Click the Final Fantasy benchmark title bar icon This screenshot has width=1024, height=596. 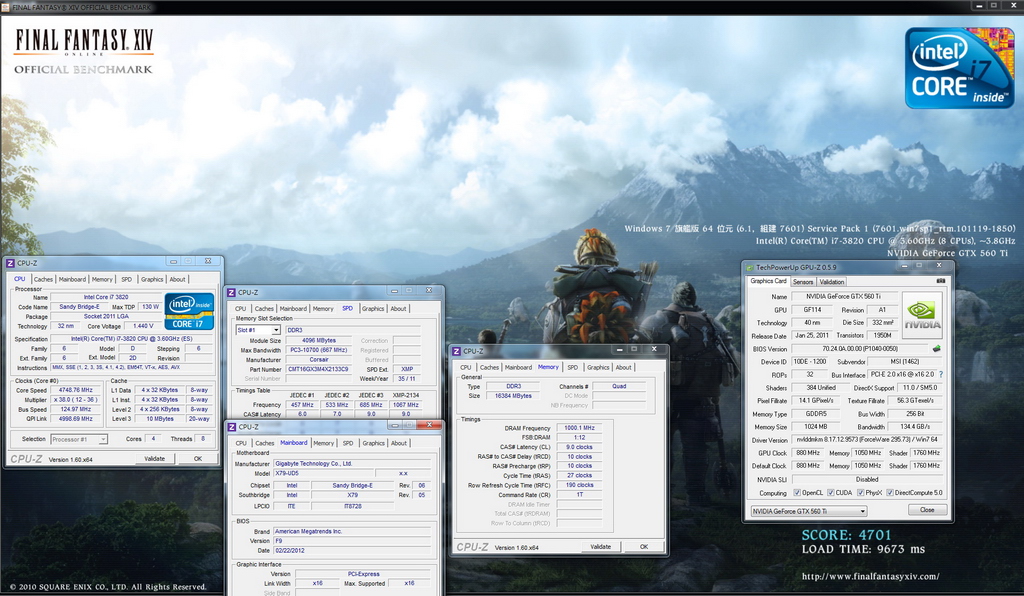(5, 7)
